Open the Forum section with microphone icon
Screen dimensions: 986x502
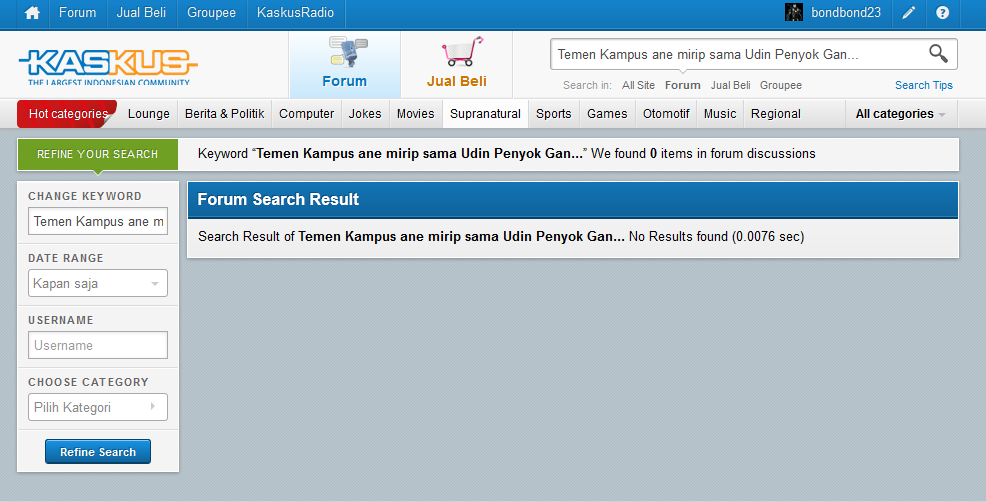pos(345,65)
